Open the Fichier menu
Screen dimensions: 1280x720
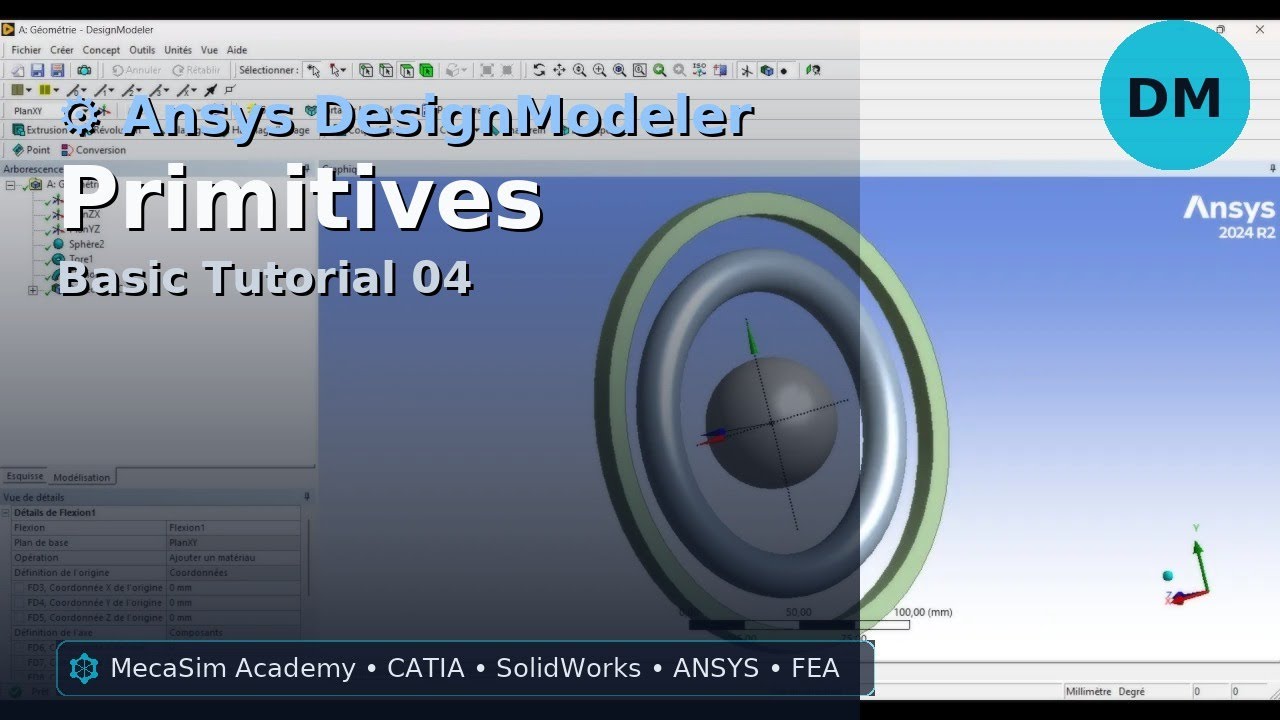click(x=26, y=50)
